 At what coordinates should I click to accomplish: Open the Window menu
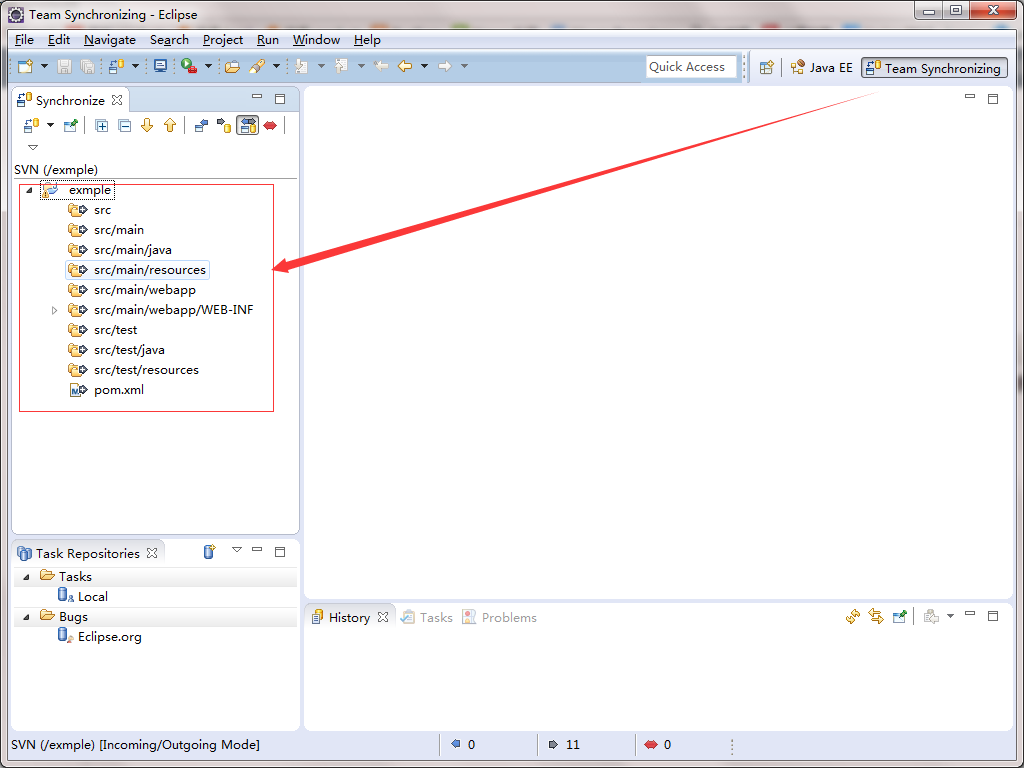[316, 40]
